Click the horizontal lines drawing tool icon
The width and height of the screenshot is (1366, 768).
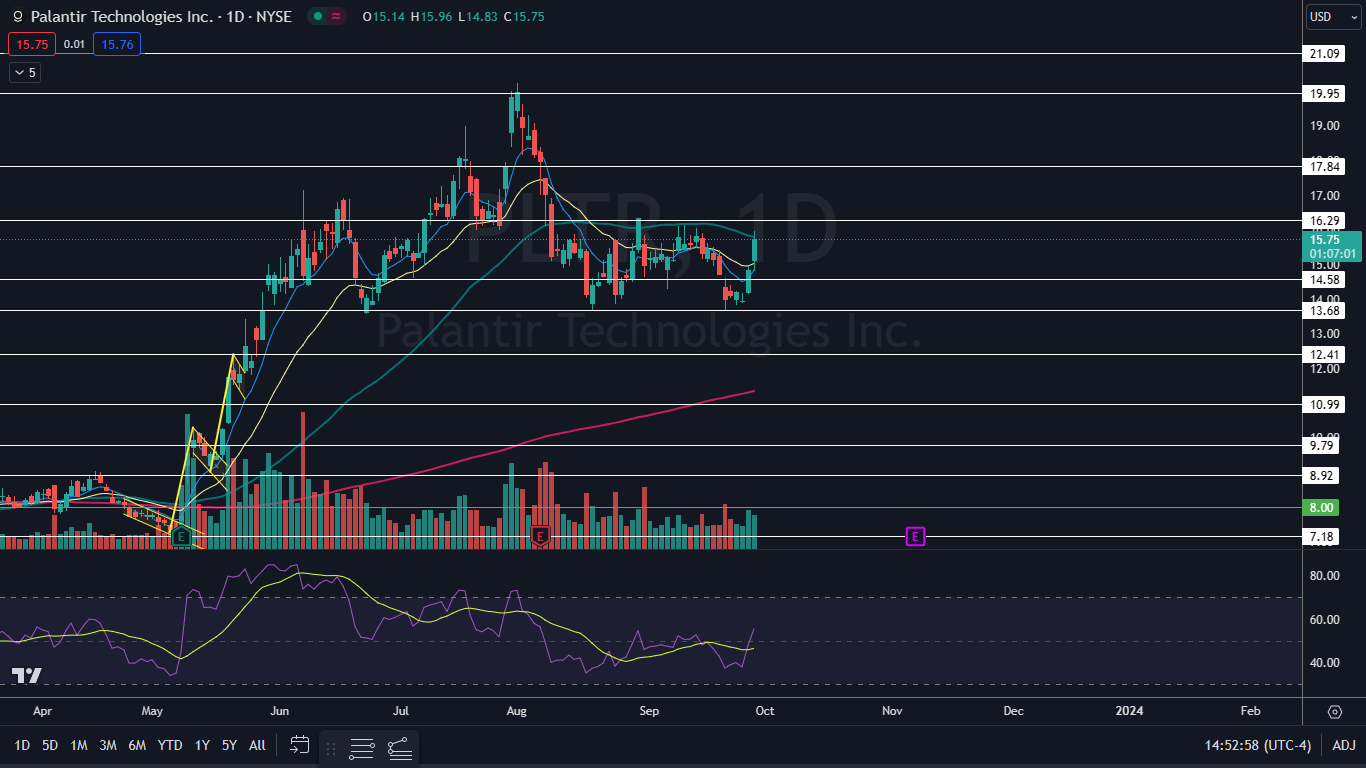[x=362, y=747]
